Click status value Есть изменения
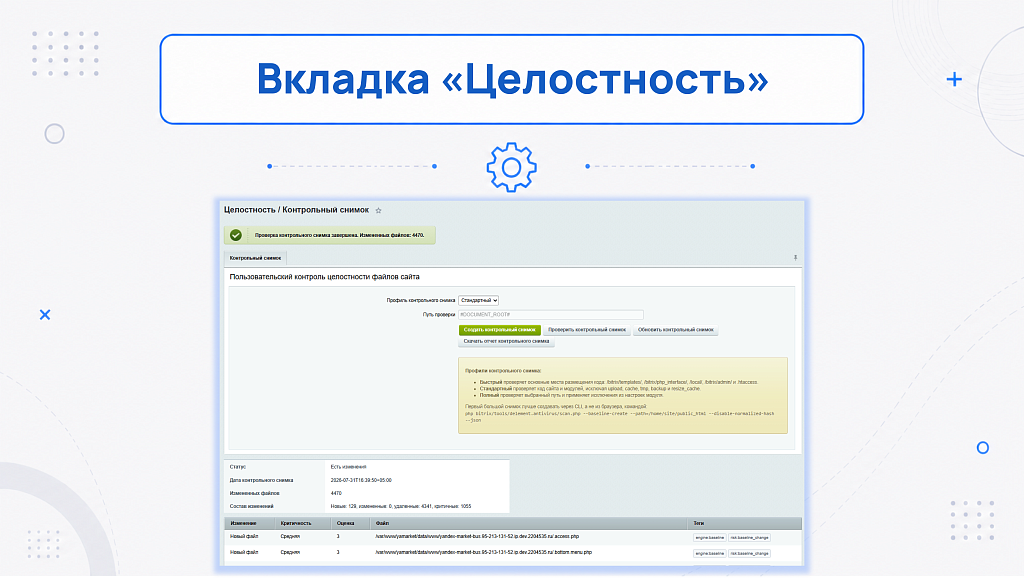The height and width of the screenshot is (579, 1024). click(348, 467)
